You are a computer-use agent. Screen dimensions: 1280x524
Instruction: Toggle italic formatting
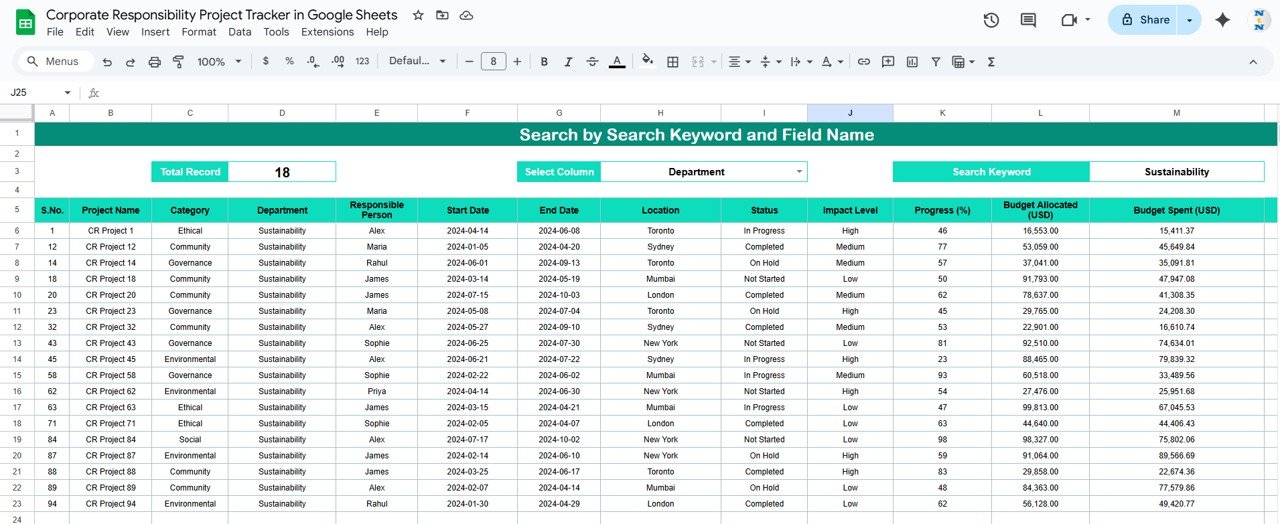568,62
